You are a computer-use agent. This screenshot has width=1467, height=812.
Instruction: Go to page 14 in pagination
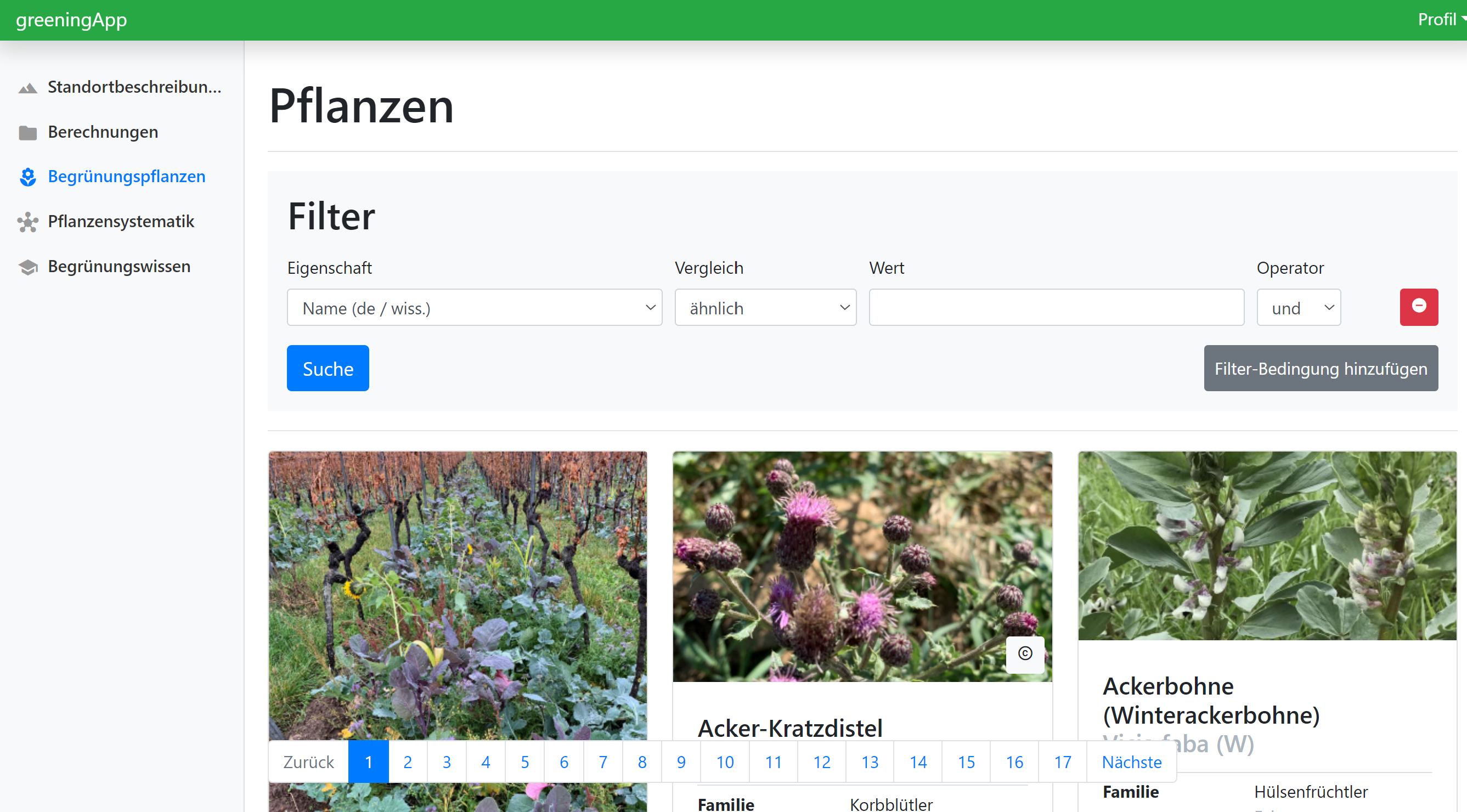[918, 762]
